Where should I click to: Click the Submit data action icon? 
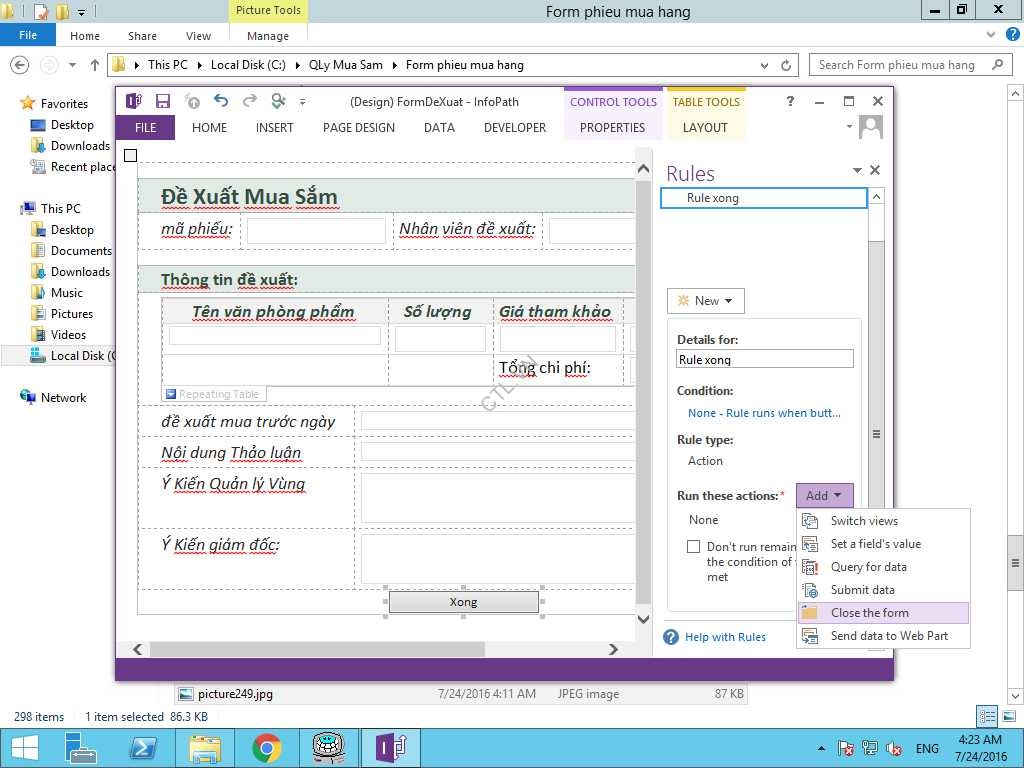click(x=811, y=590)
